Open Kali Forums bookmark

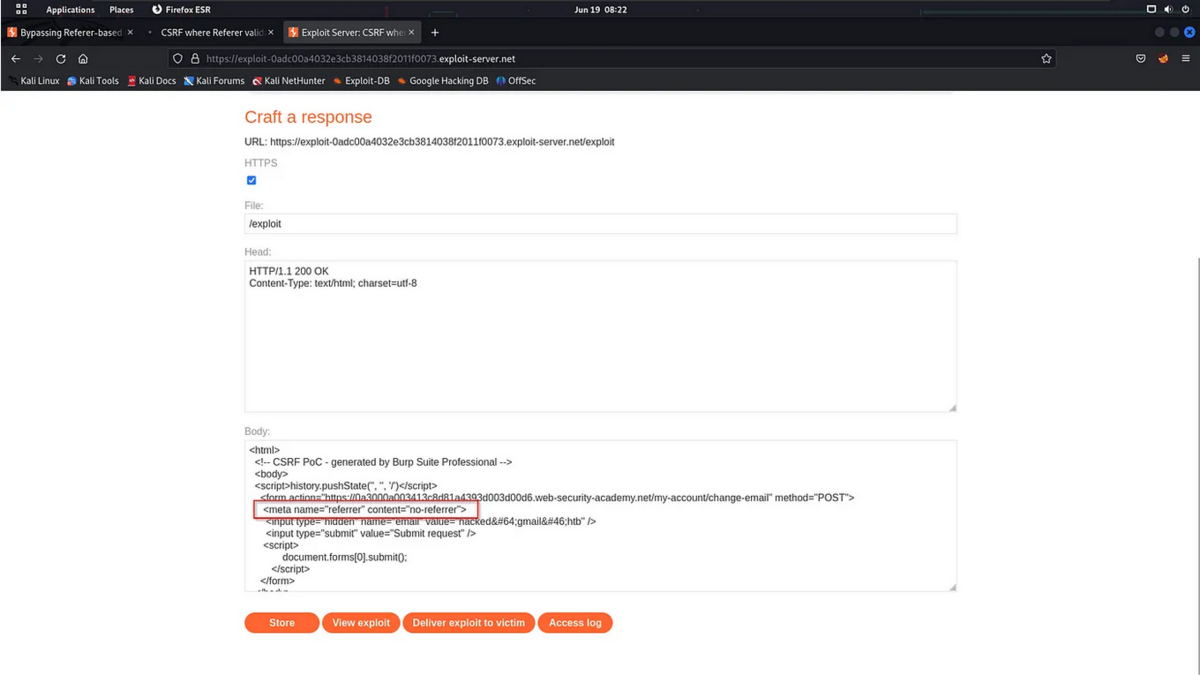(214, 81)
